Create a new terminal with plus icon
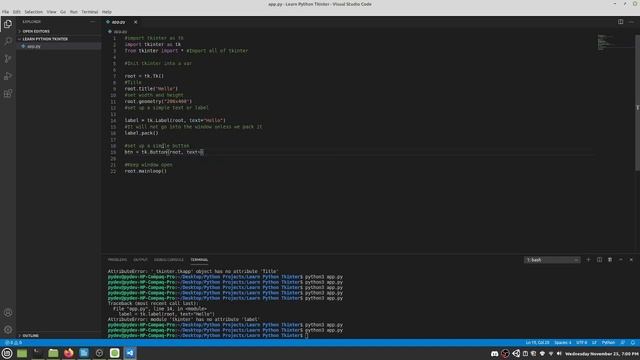640x360 pixels. point(588,260)
